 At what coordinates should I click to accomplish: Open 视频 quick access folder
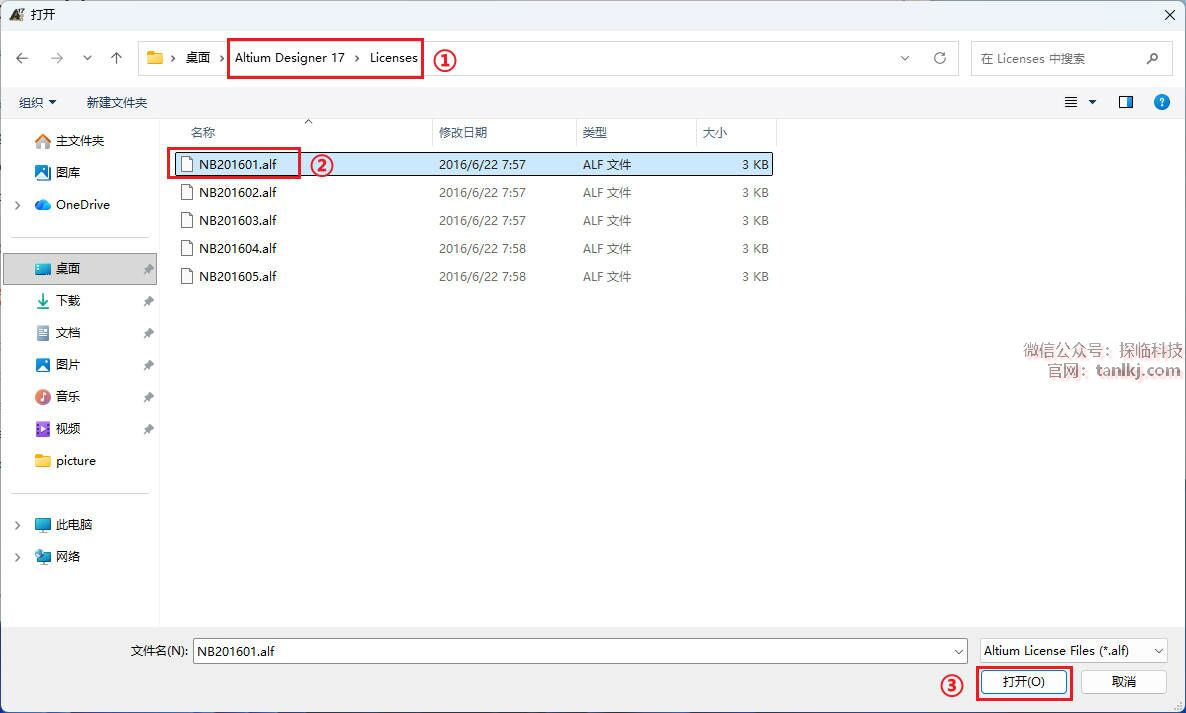67,429
